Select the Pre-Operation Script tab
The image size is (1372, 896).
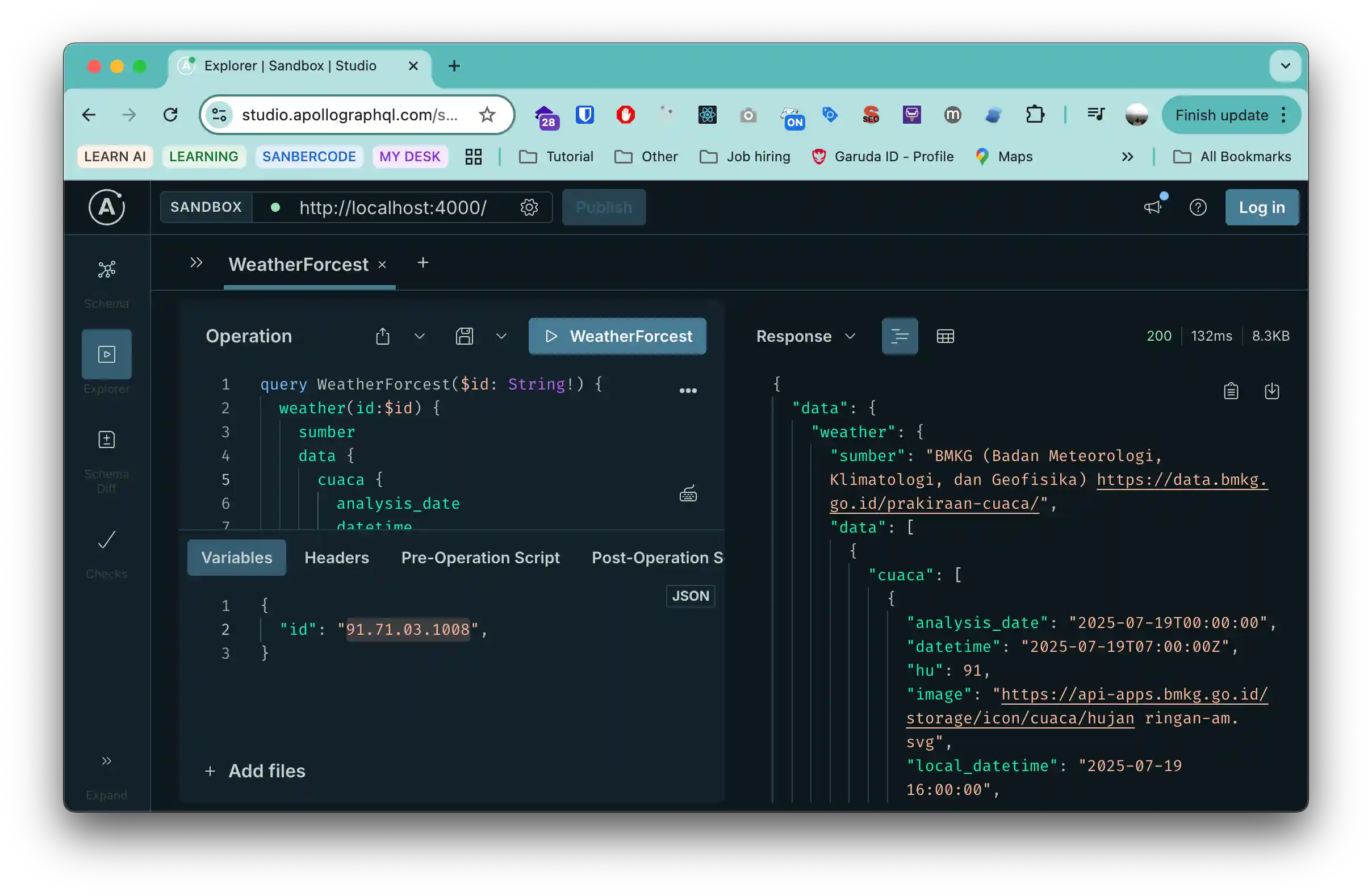coord(480,558)
